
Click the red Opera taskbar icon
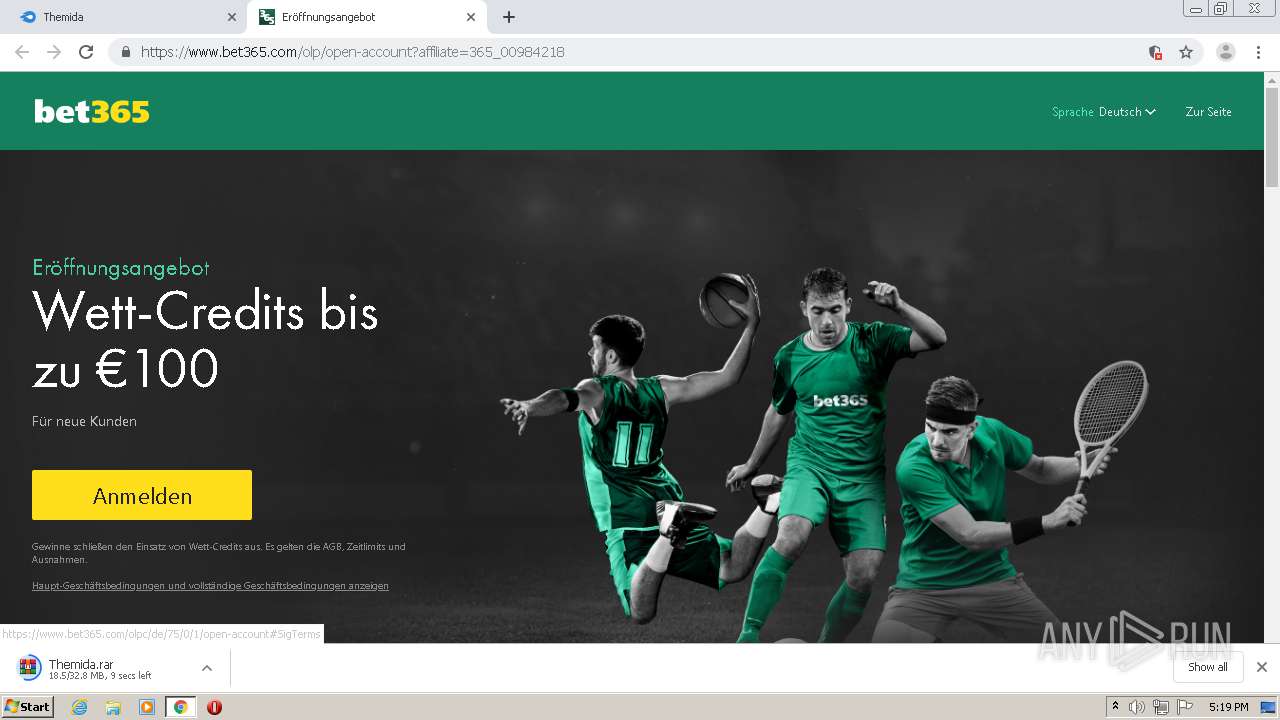pos(214,707)
